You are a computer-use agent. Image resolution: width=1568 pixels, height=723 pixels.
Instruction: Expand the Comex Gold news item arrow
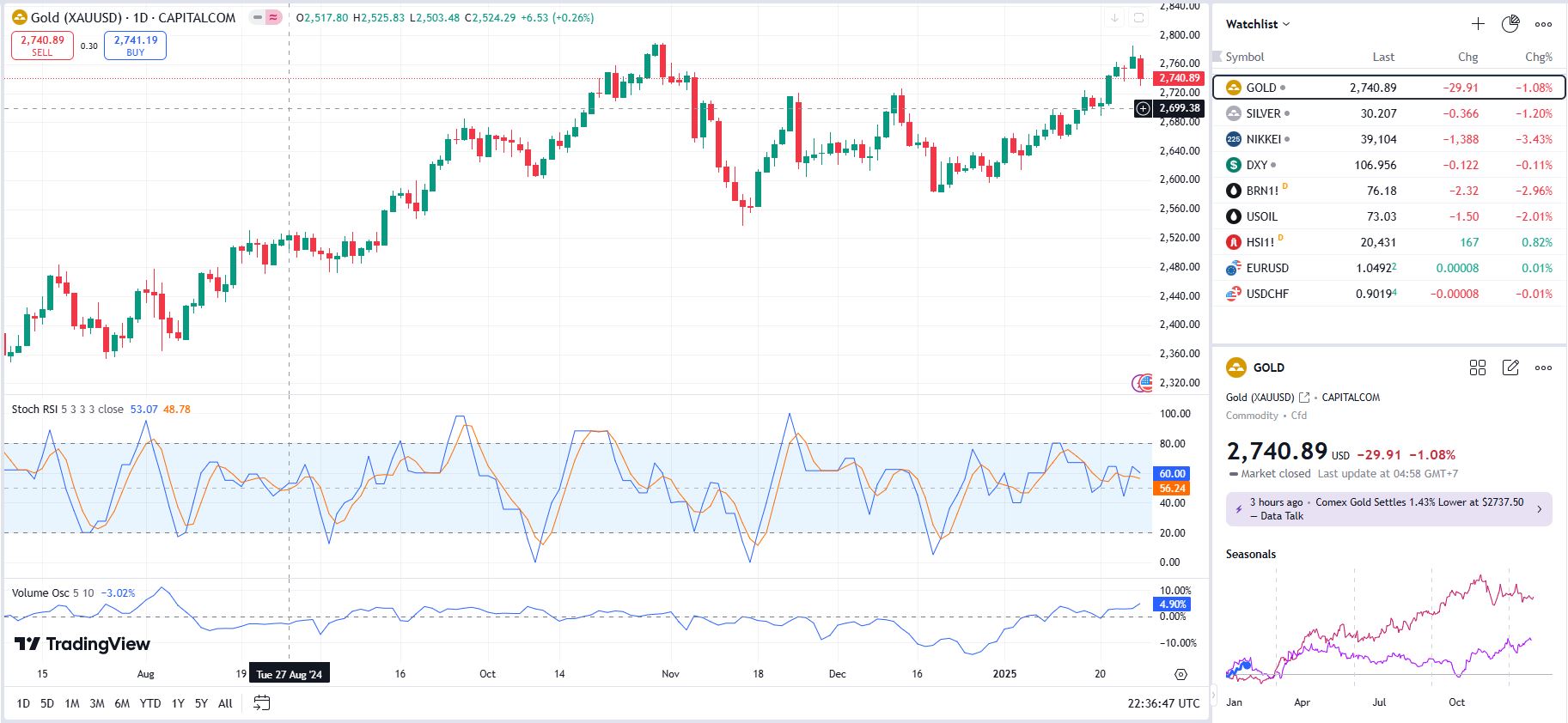pos(1539,509)
